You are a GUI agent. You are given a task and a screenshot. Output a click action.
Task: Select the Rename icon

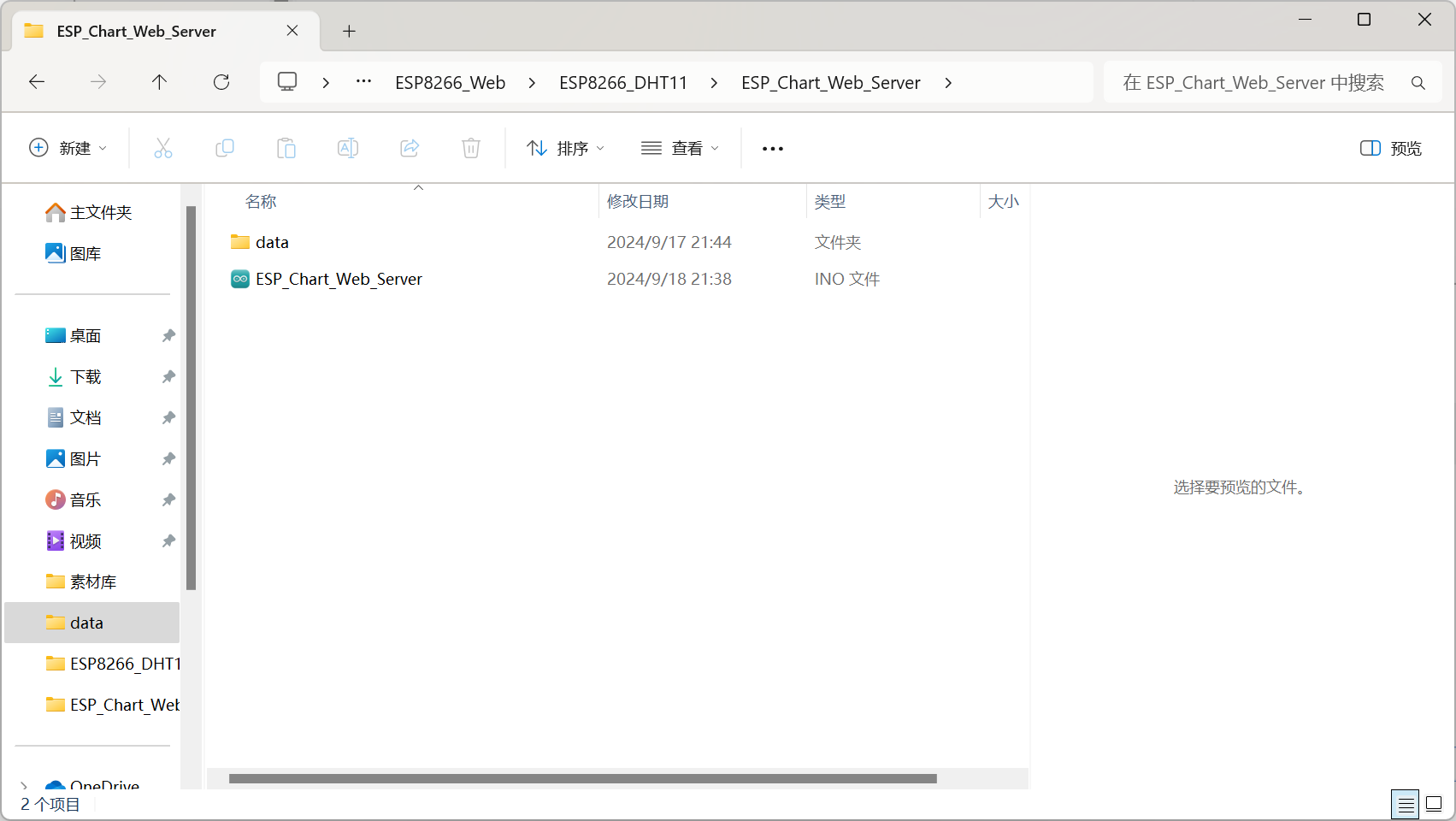click(348, 147)
